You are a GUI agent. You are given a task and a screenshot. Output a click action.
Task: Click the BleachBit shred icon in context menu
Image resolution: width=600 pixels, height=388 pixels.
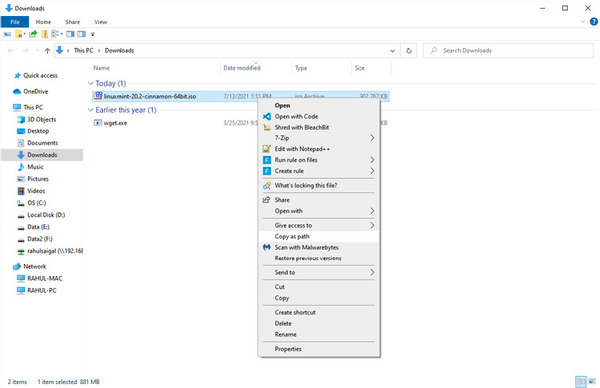pos(267,127)
